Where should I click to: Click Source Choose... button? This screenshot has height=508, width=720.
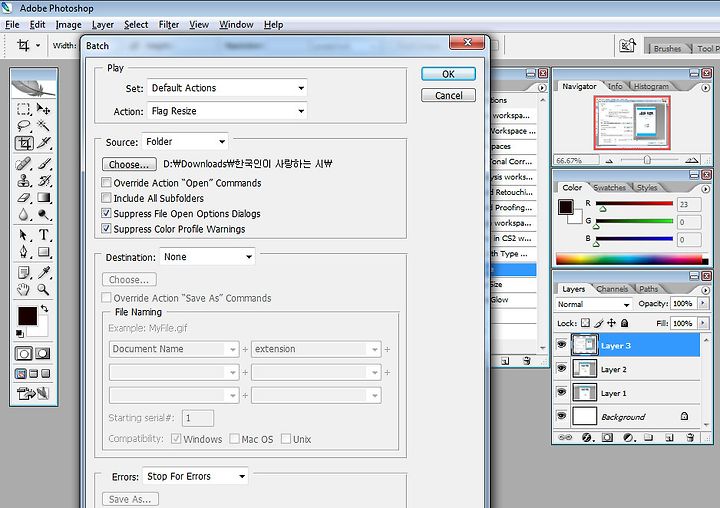point(129,164)
